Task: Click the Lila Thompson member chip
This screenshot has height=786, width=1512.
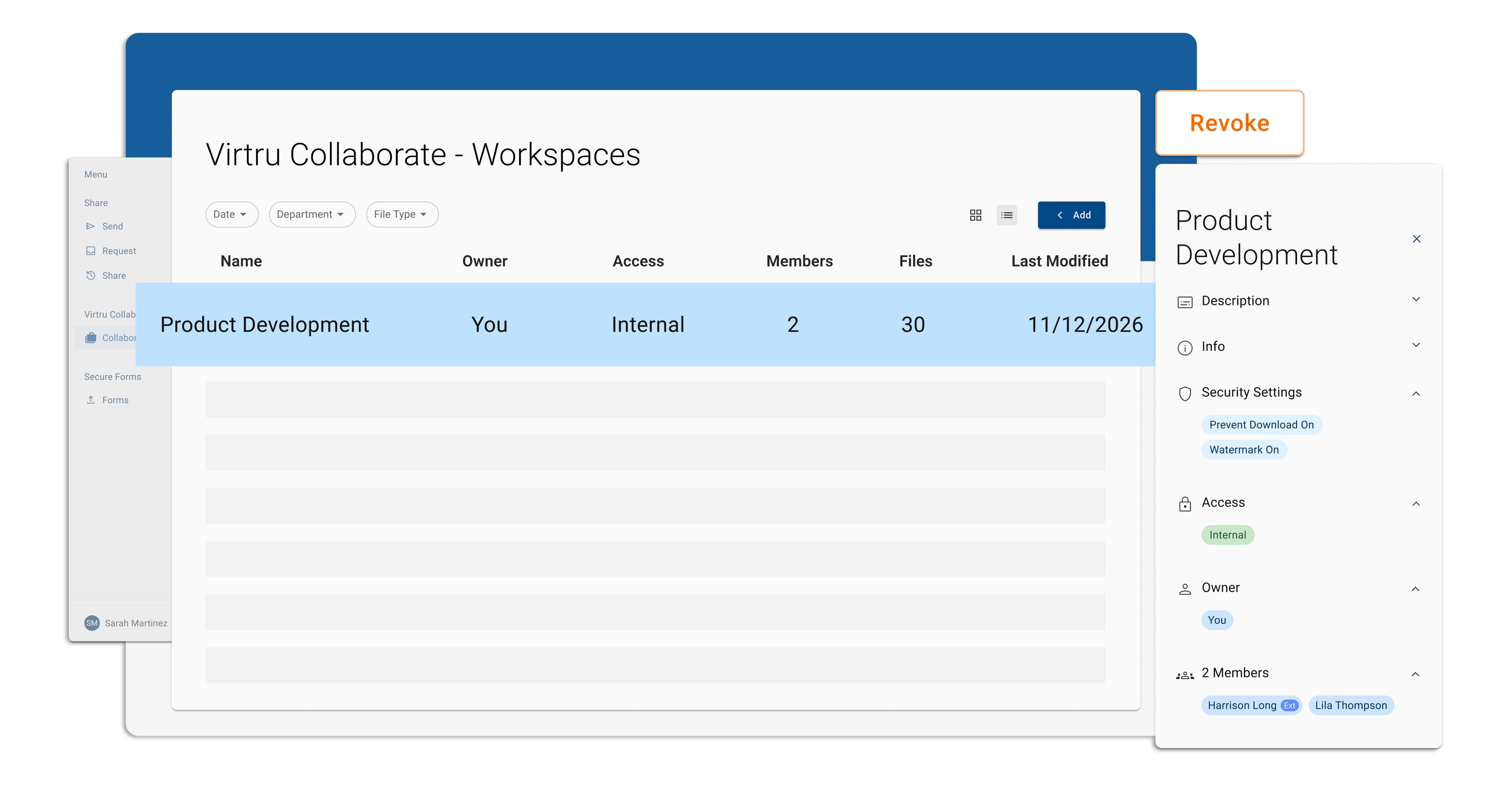Action: tap(1351, 705)
